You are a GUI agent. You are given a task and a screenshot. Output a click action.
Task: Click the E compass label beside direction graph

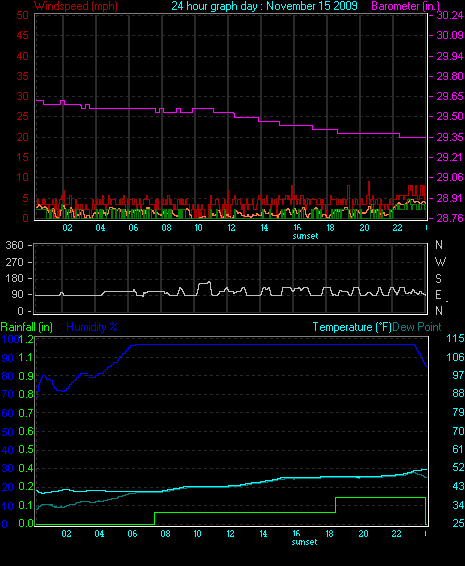coord(438,295)
